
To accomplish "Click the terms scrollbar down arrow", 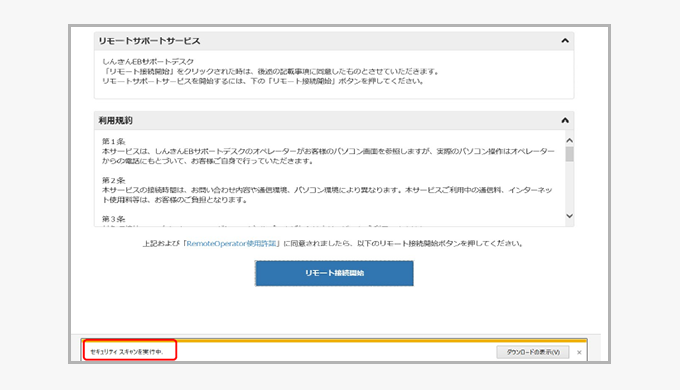I will click(x=569, y=216).
